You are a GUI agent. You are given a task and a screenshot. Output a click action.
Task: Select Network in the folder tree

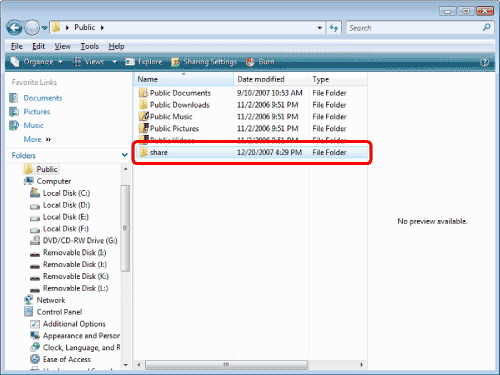(51, 300)
